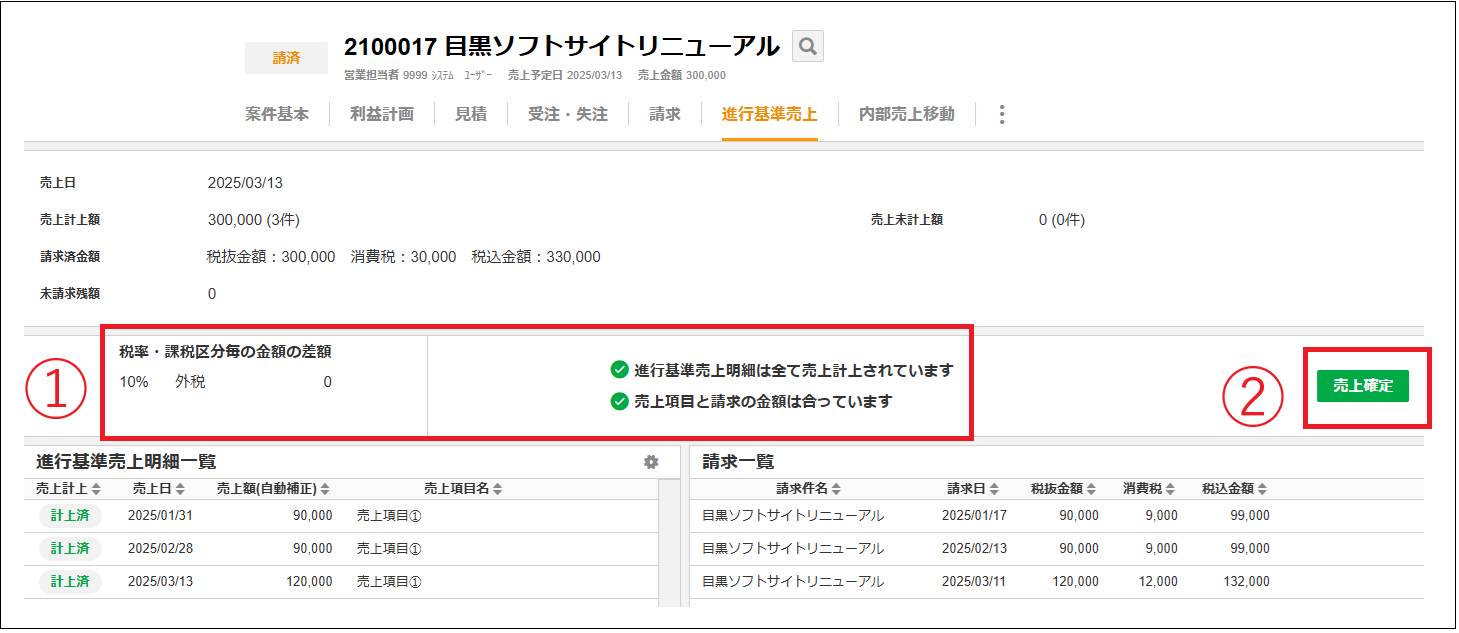Select the 内部売上移動 tab
The width and height of the screenshot is (1459, 633).
pyautogui.click(x=906, y=115)
